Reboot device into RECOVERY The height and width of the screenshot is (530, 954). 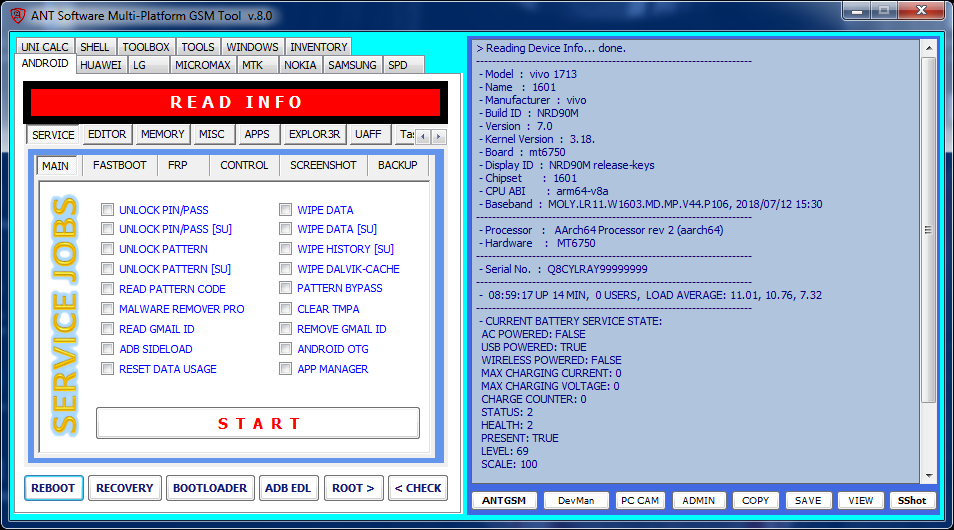(x=125, y=488)
